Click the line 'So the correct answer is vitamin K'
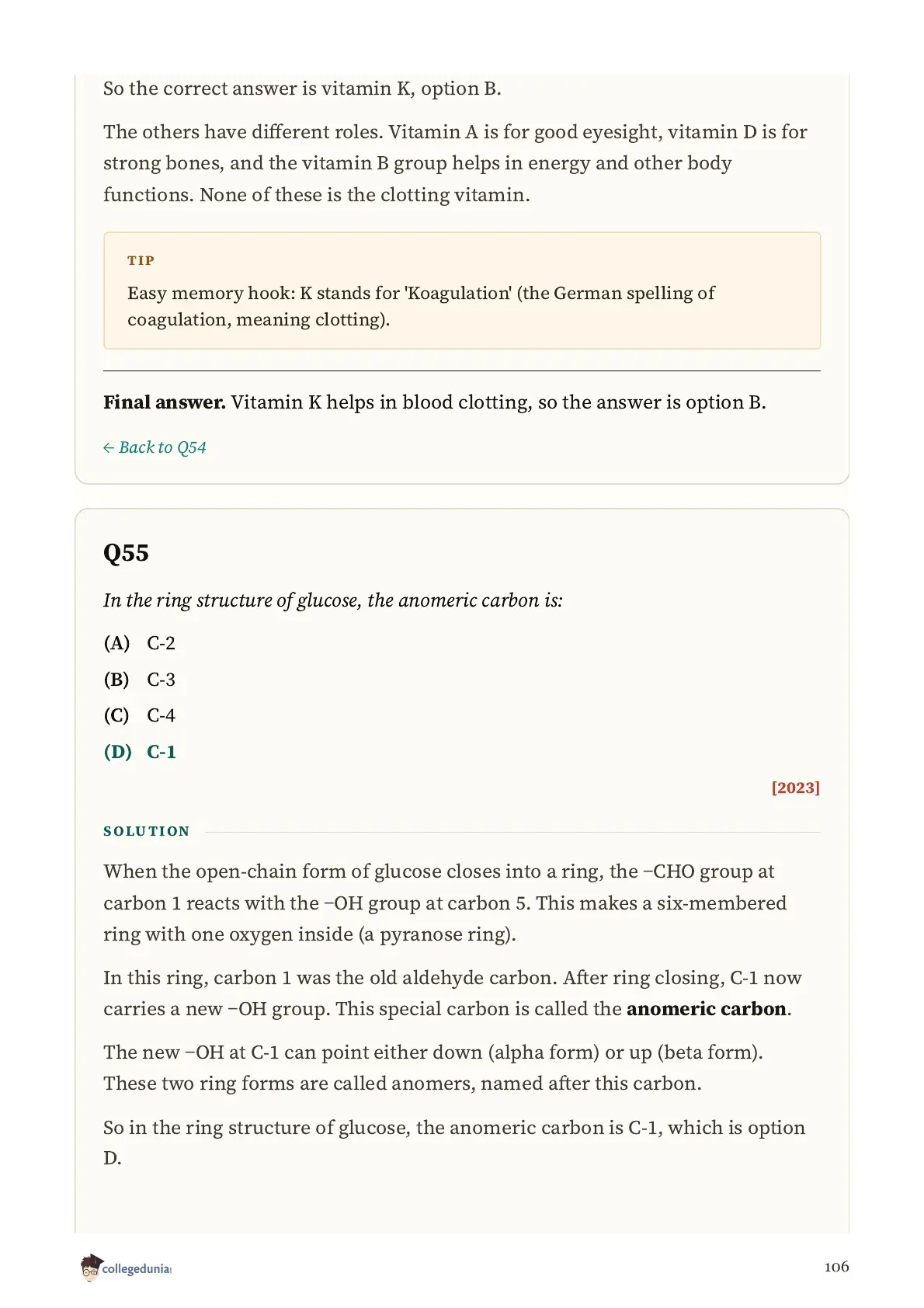924x1308 pixels. pyautogui.click(x=302, y=89)
